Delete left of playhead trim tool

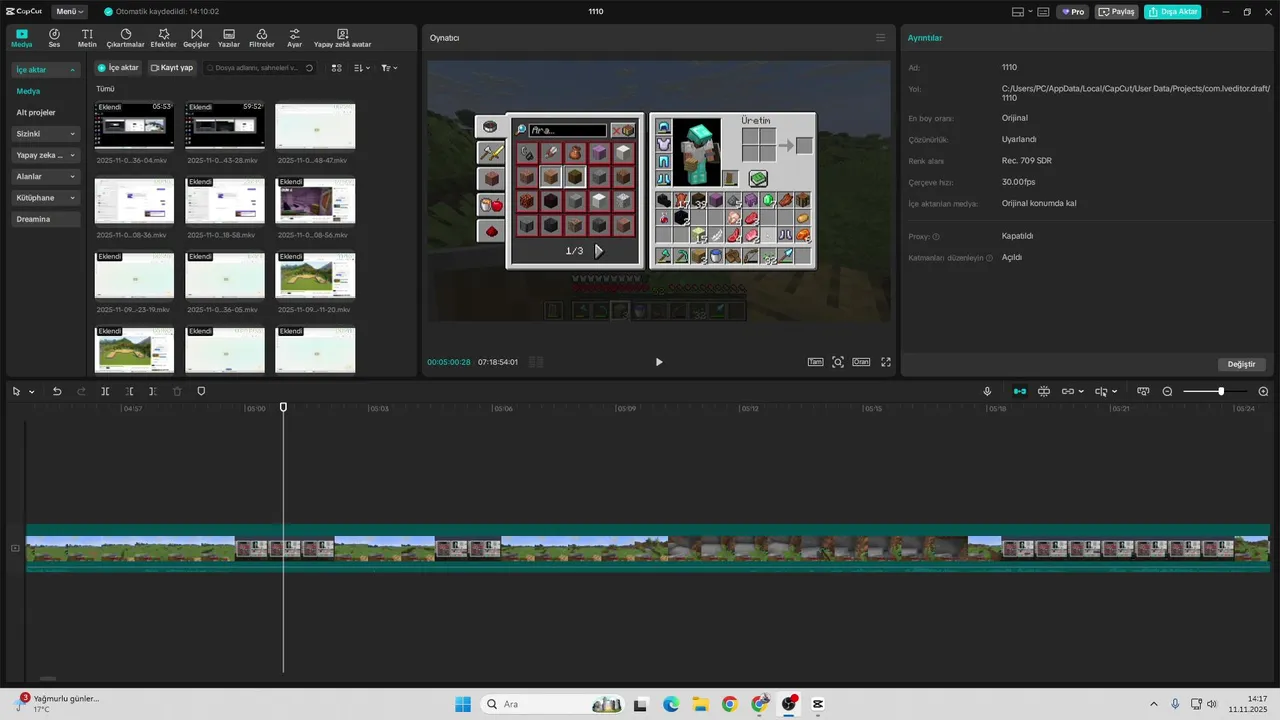tap(130, 391)
